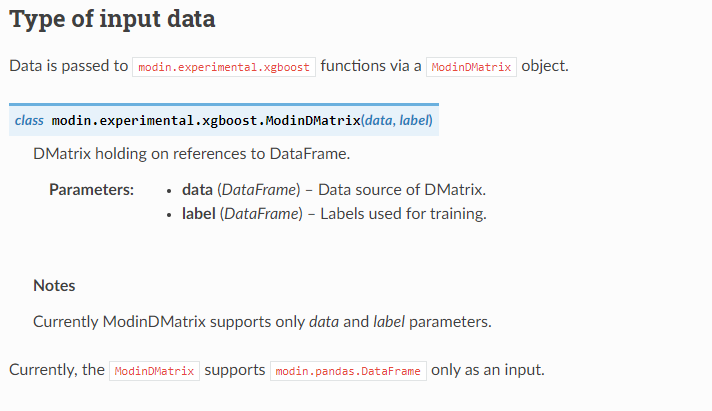This screenshot has width=712, height=411.
Task: Click the italic DataFrame type of data parameter
Action: pyautogui.click(x=259, y=189)
